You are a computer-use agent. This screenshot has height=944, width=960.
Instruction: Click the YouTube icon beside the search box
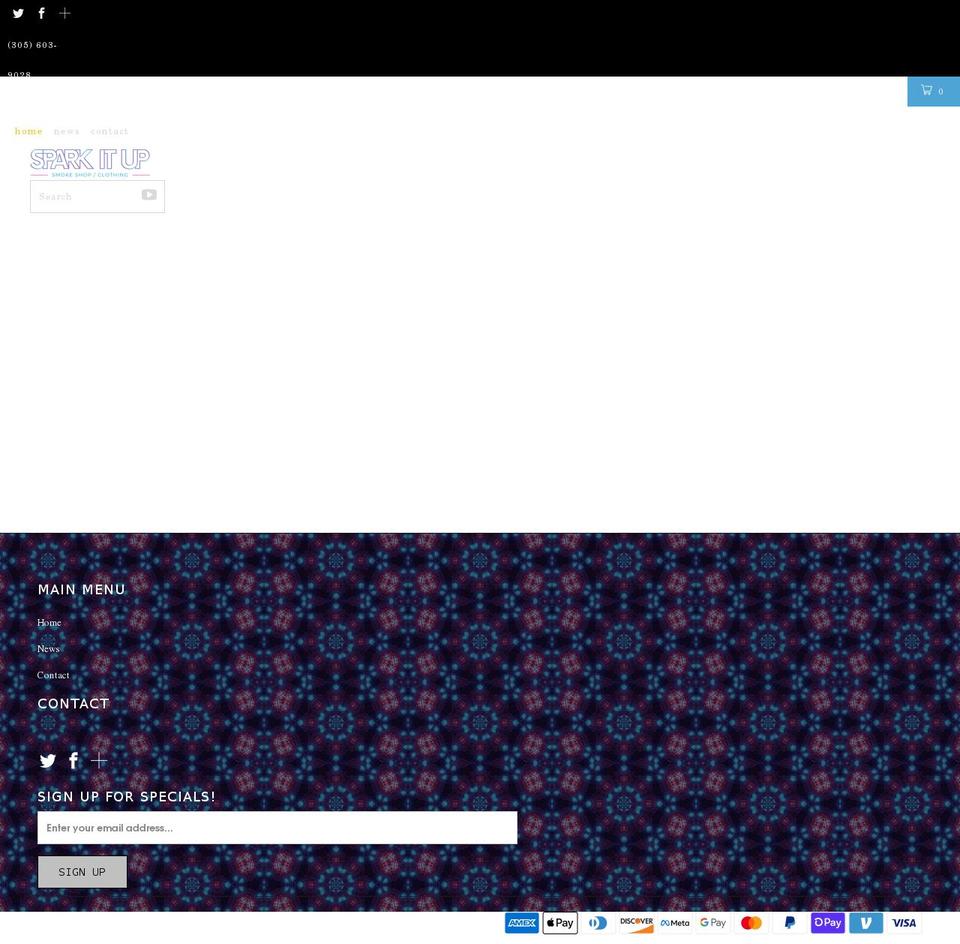tap(148, 194)
